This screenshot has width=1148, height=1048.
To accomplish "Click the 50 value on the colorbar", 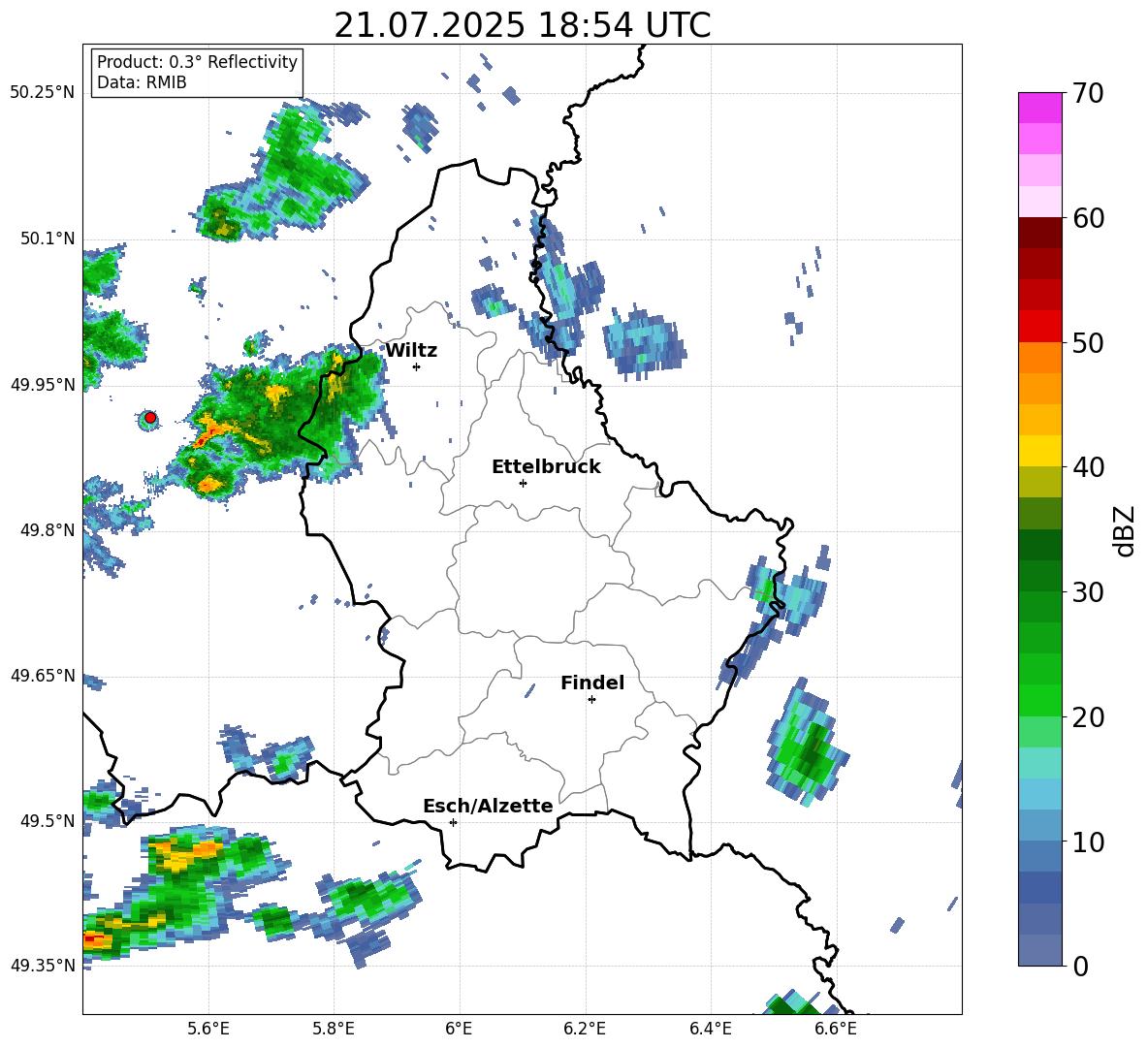I will pyautogui.click(x=1087, y=343).
